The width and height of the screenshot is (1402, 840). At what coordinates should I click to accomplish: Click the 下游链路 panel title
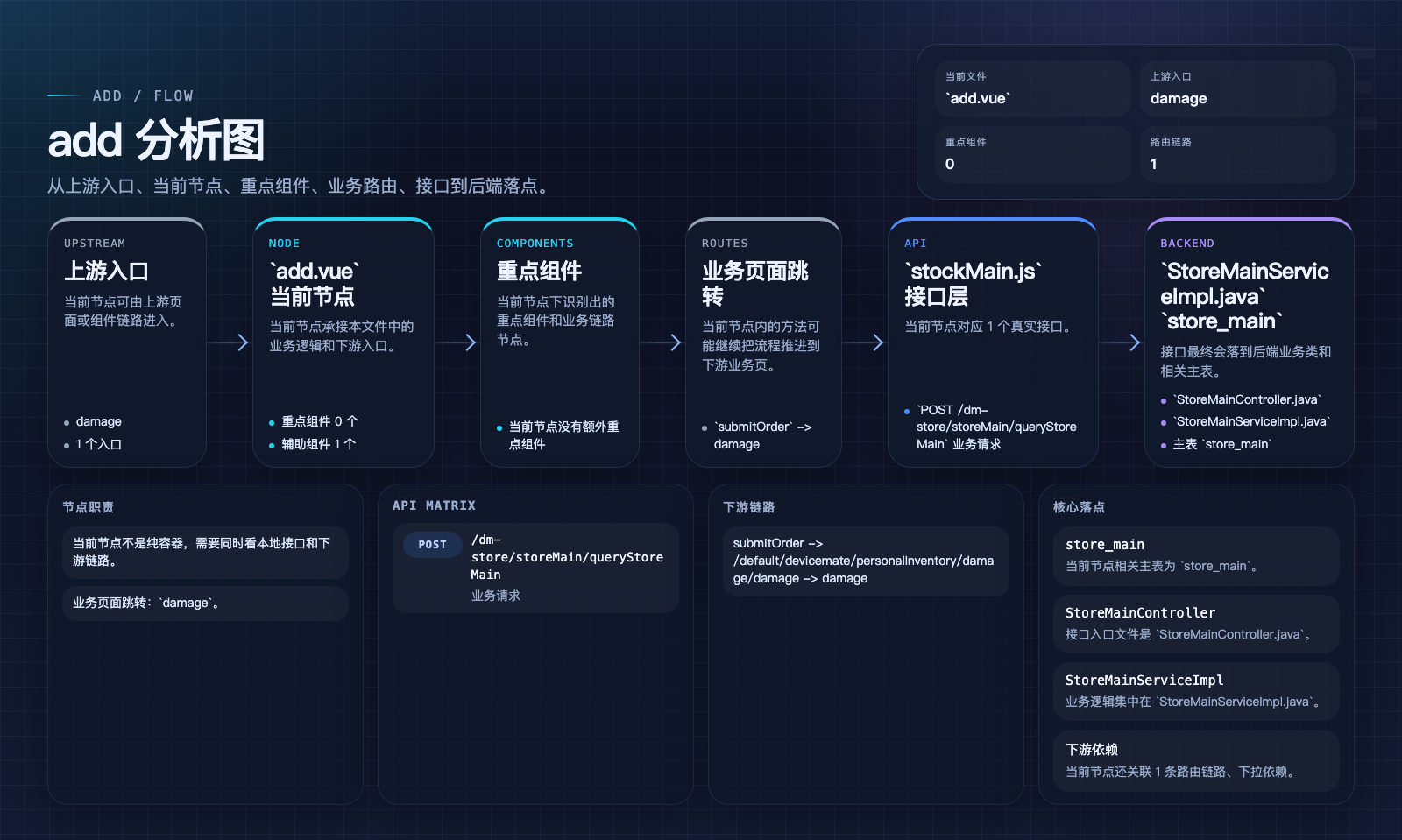tap(748, 507)
